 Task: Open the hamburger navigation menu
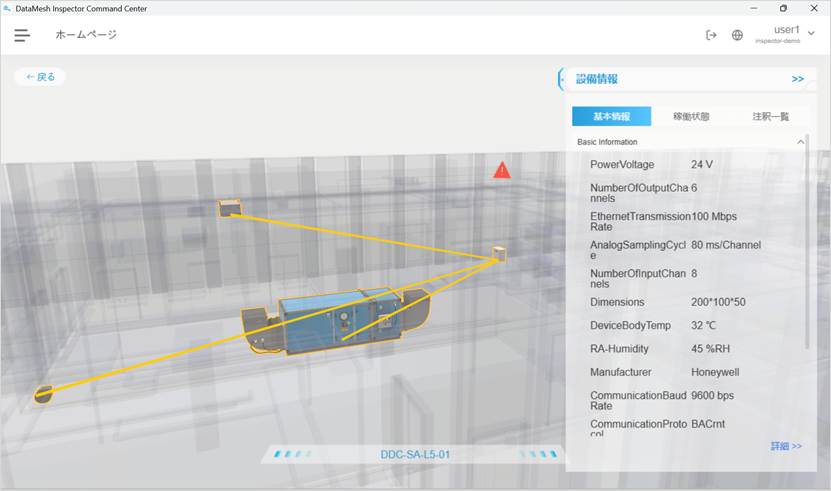(22, 35)
